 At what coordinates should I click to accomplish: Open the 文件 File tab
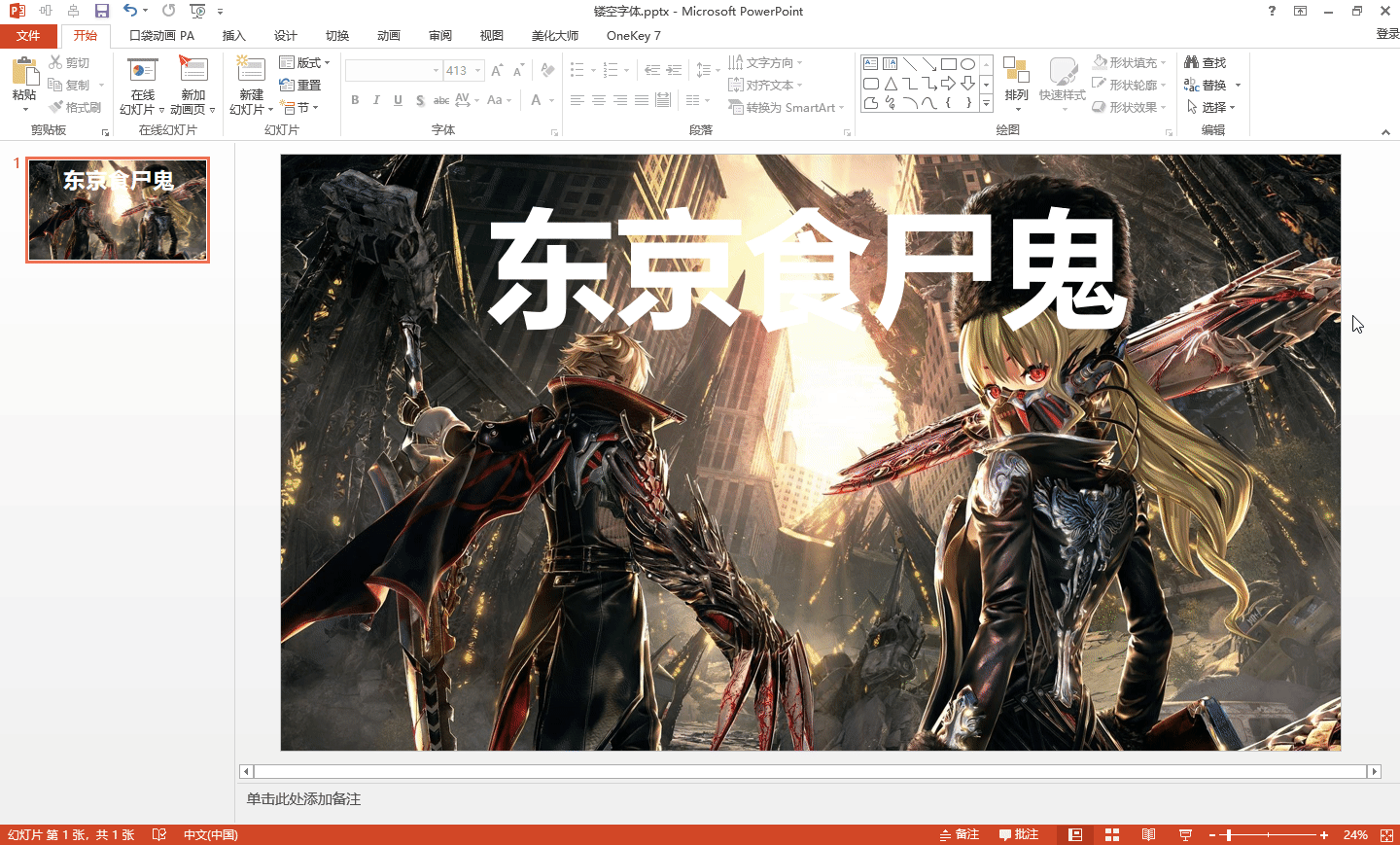coord(28,36)
